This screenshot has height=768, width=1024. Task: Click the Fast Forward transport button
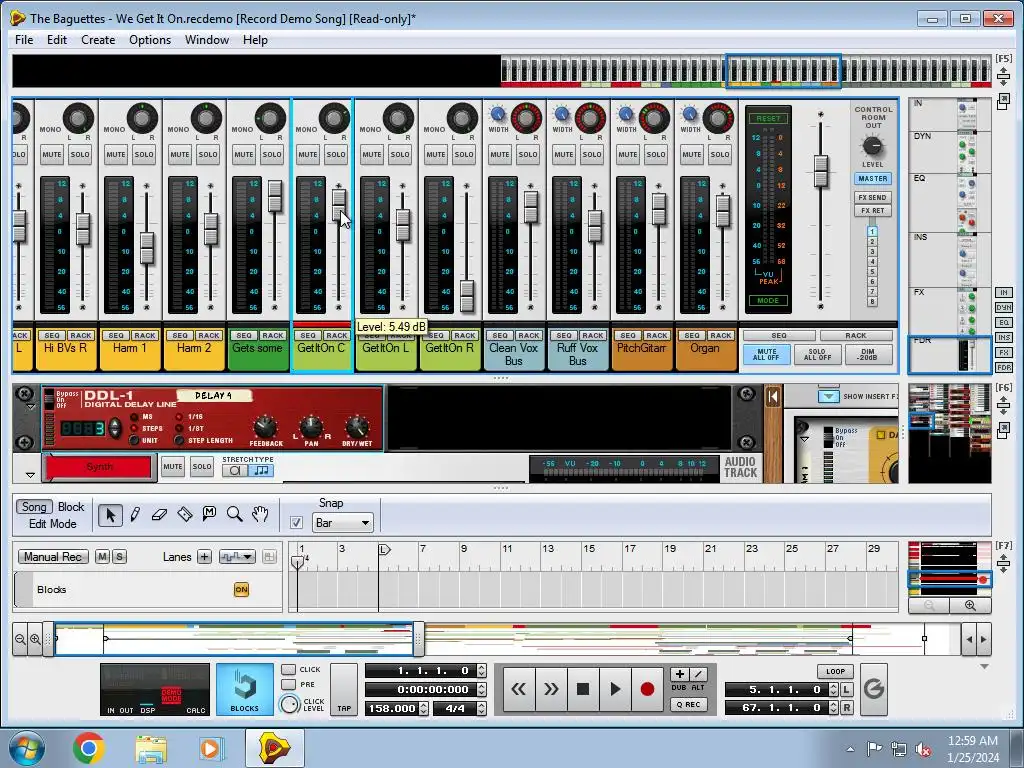(551, 689)
